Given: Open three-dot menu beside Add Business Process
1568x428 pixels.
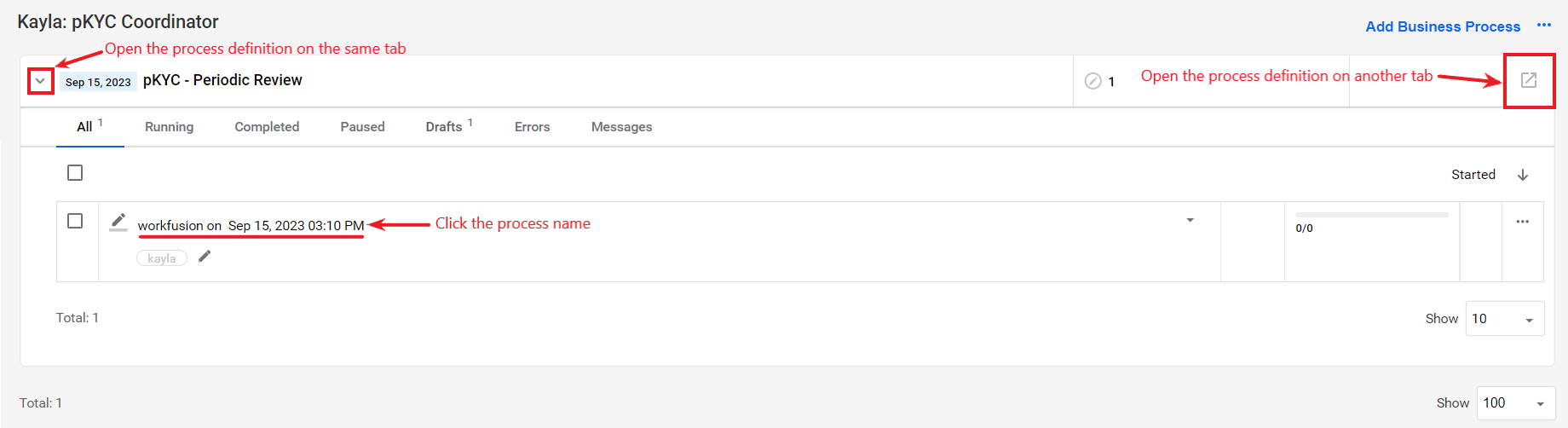Looking at the screenshot, I should point(1544,26).
